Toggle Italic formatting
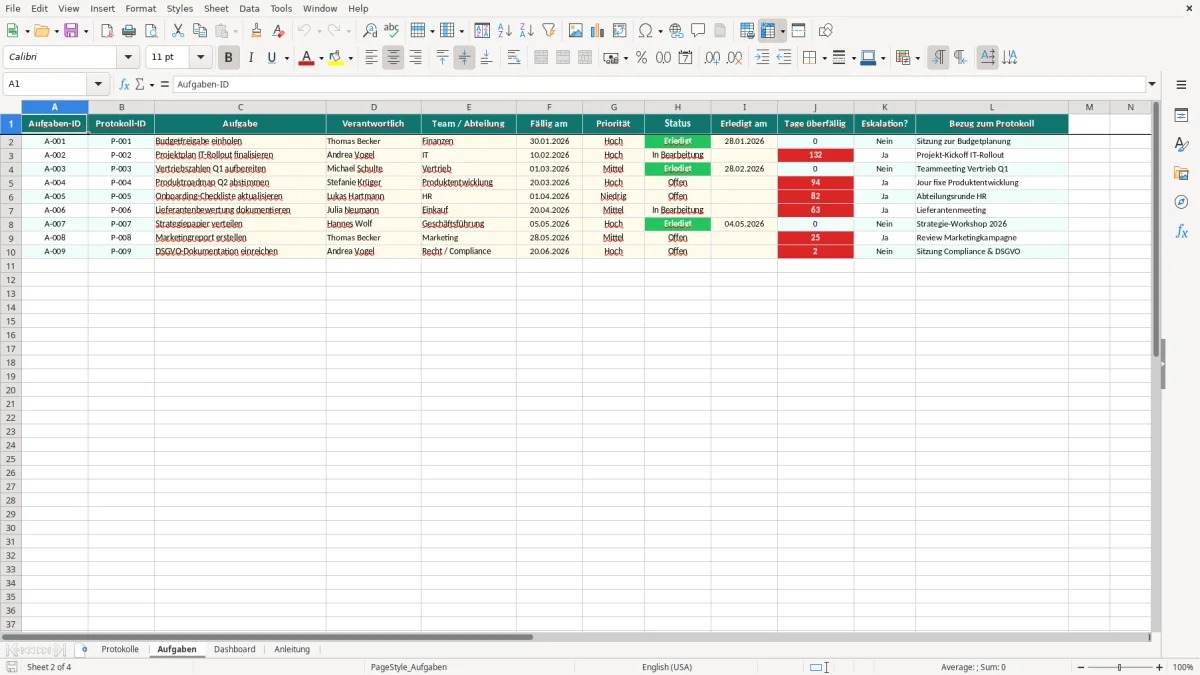 coord(251,58)
